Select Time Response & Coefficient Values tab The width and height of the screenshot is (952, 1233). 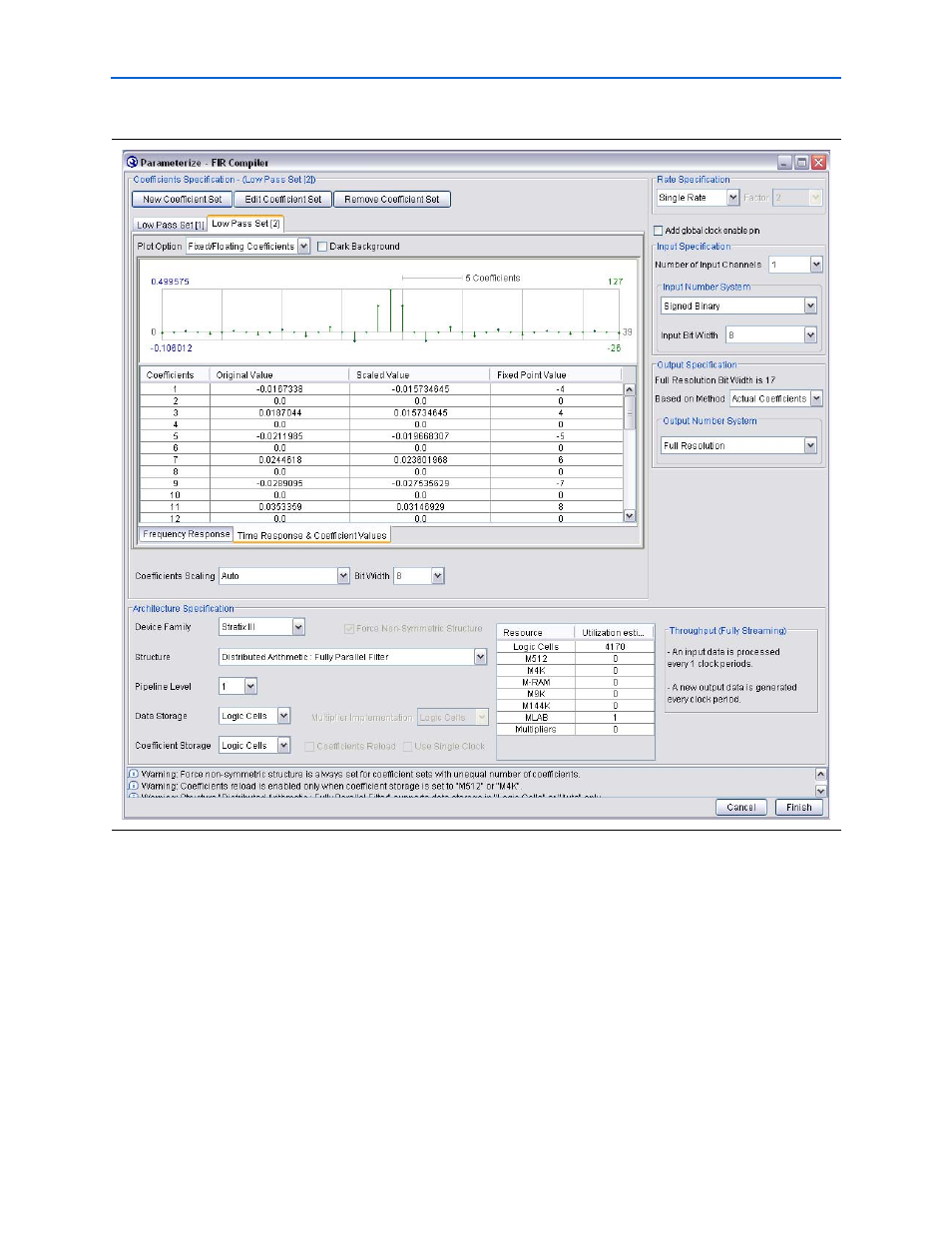coord(312,535)
